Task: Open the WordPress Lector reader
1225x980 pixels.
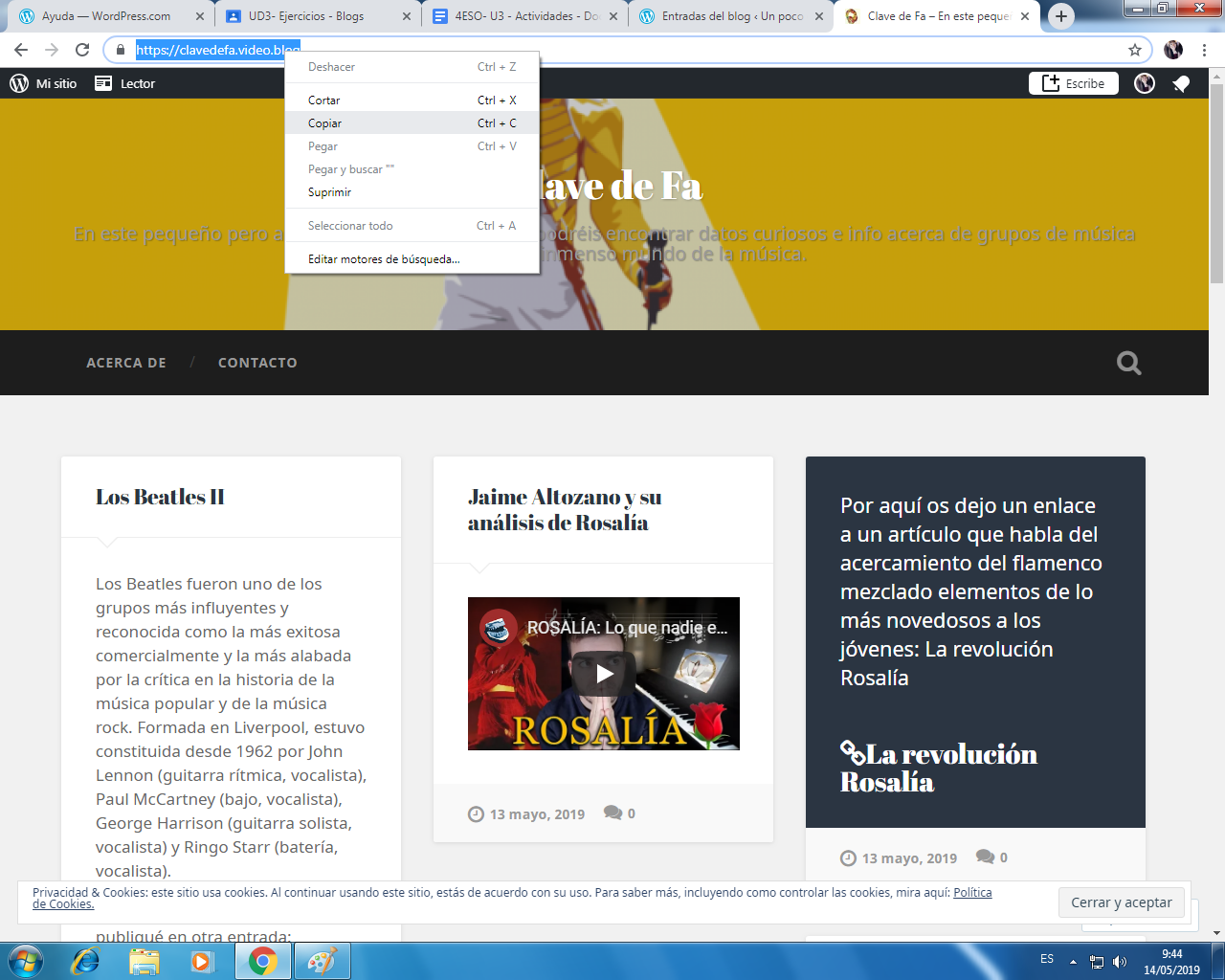Action: (x=125, y=84)
